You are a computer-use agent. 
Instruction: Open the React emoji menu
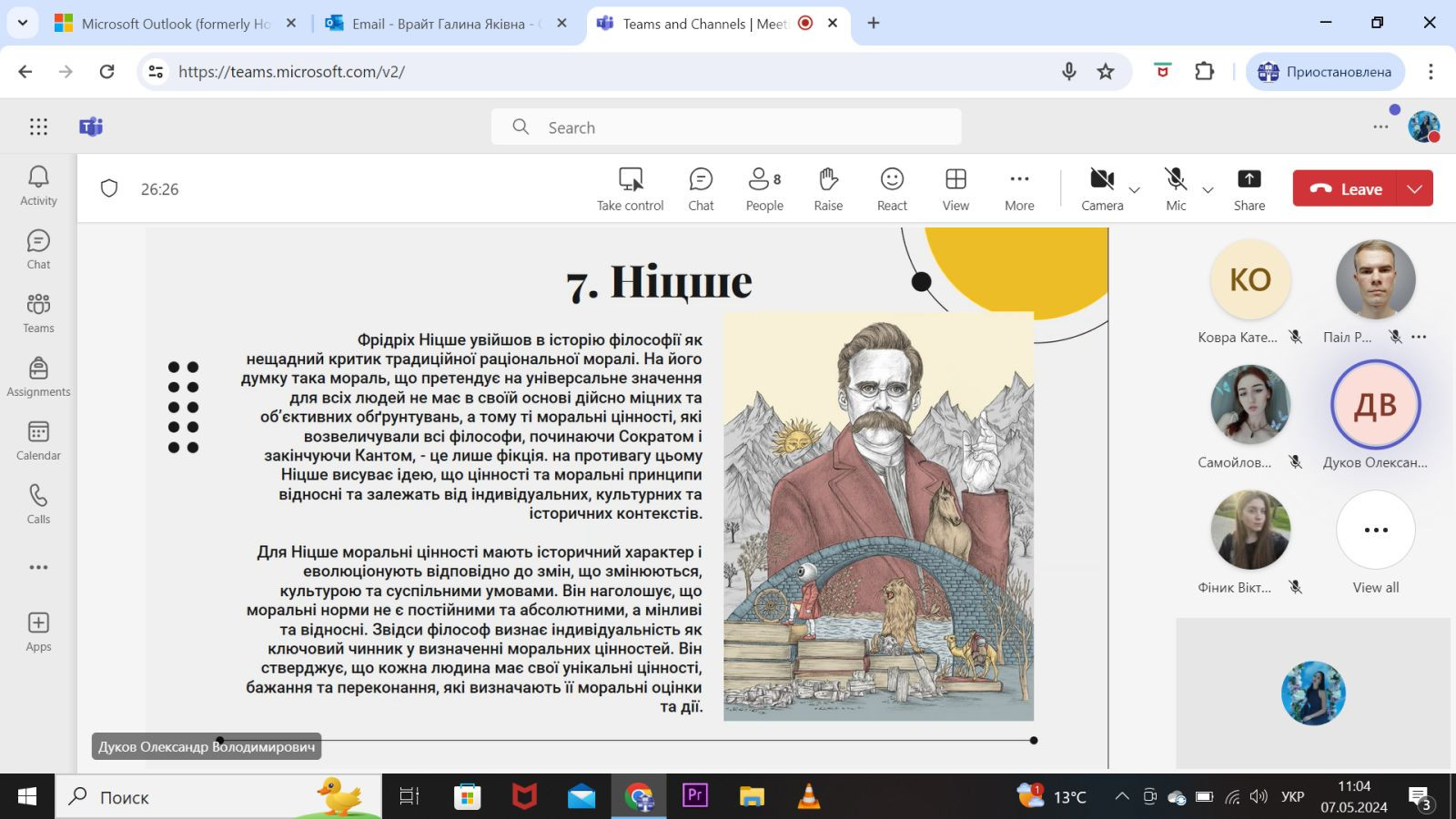click(x=892, y=188)
